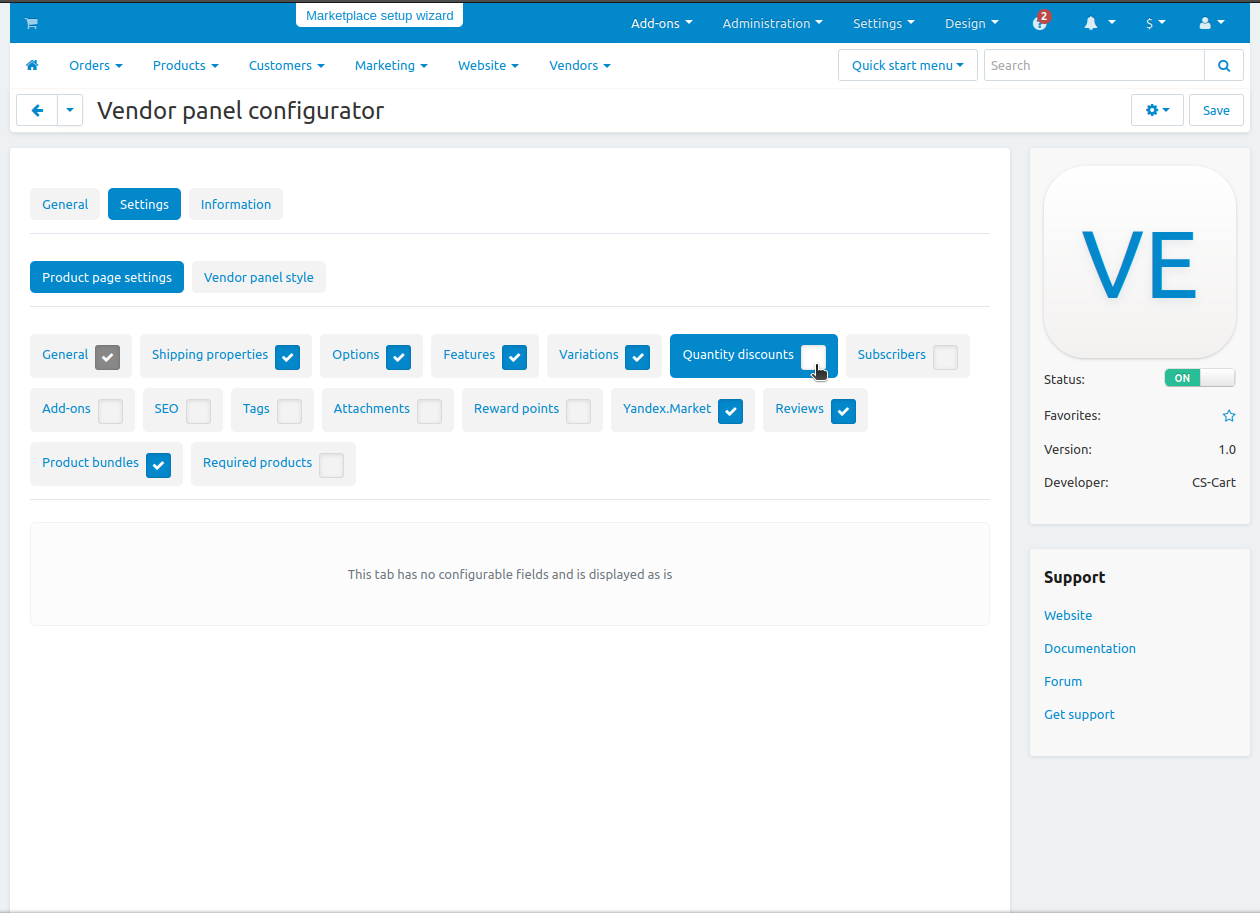Click the search magnifier icon
The height and width of the screenshot is (913, 1260).
1224,66
